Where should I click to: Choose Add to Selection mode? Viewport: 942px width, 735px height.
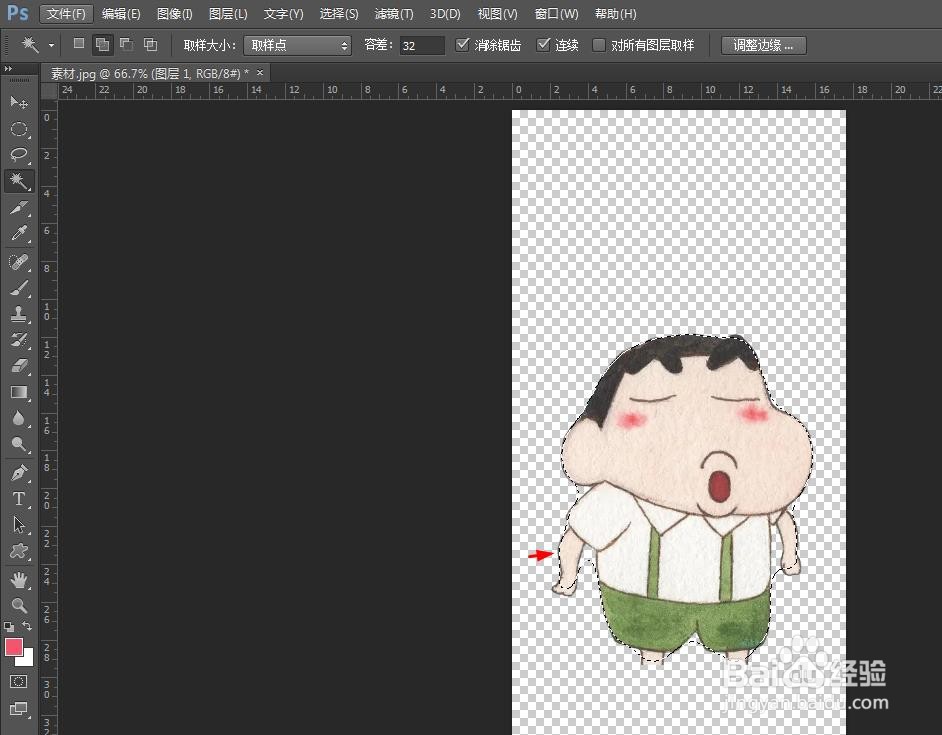(103, 44)
